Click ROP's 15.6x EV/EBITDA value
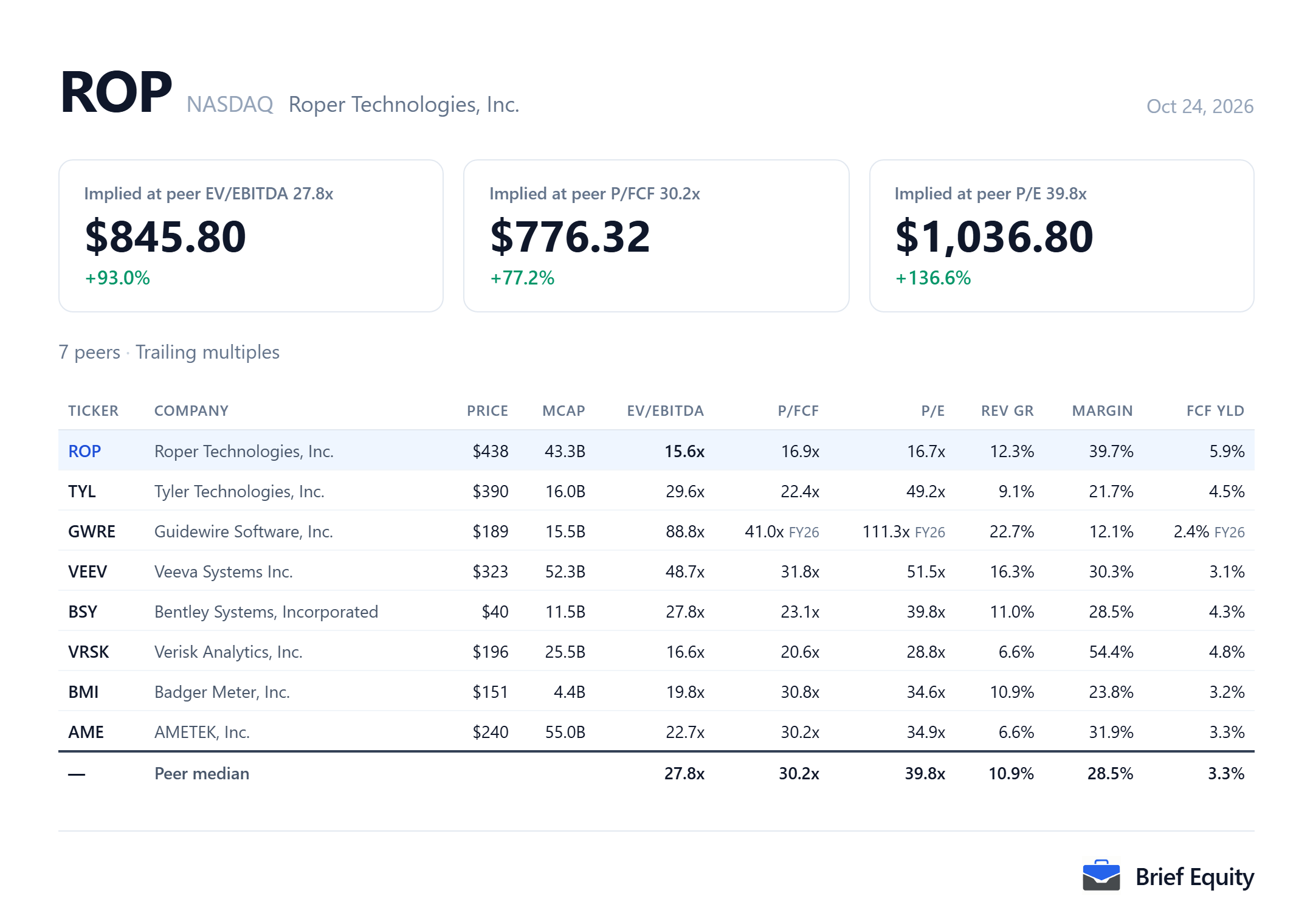 coord(684,451)
